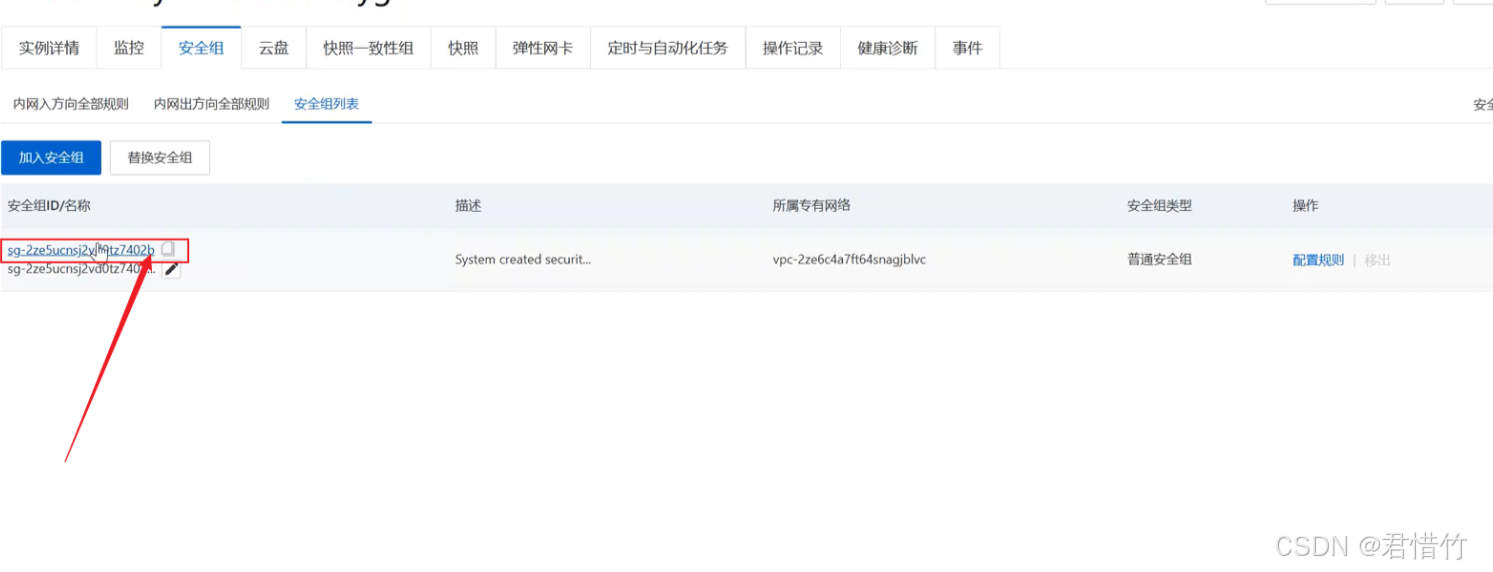
Task: Click VPC cell vpc-2ze6c4a7ft64snagjblvc
Action: (849, 260)
